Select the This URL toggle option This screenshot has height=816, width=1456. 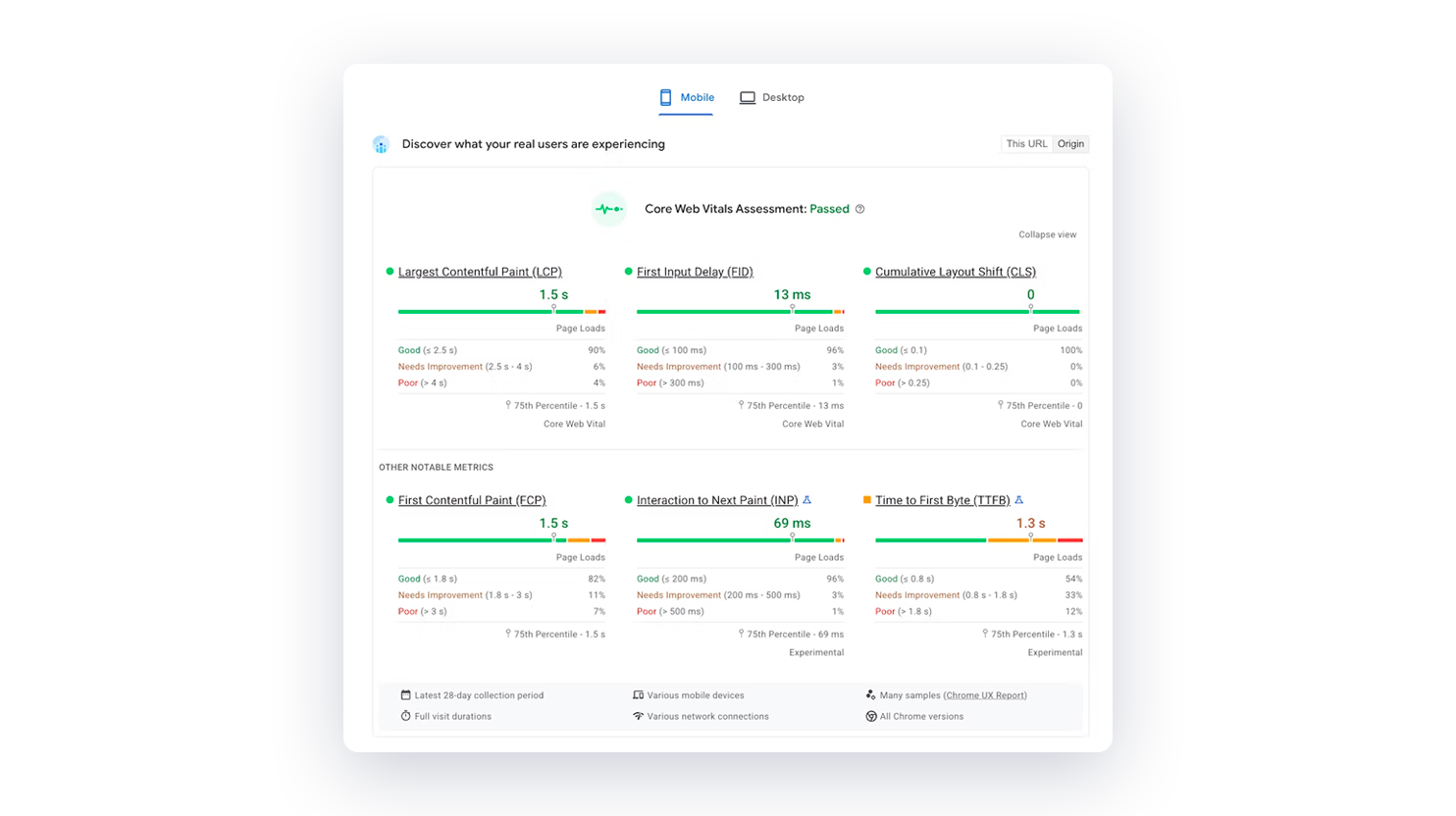(1026, 144)
